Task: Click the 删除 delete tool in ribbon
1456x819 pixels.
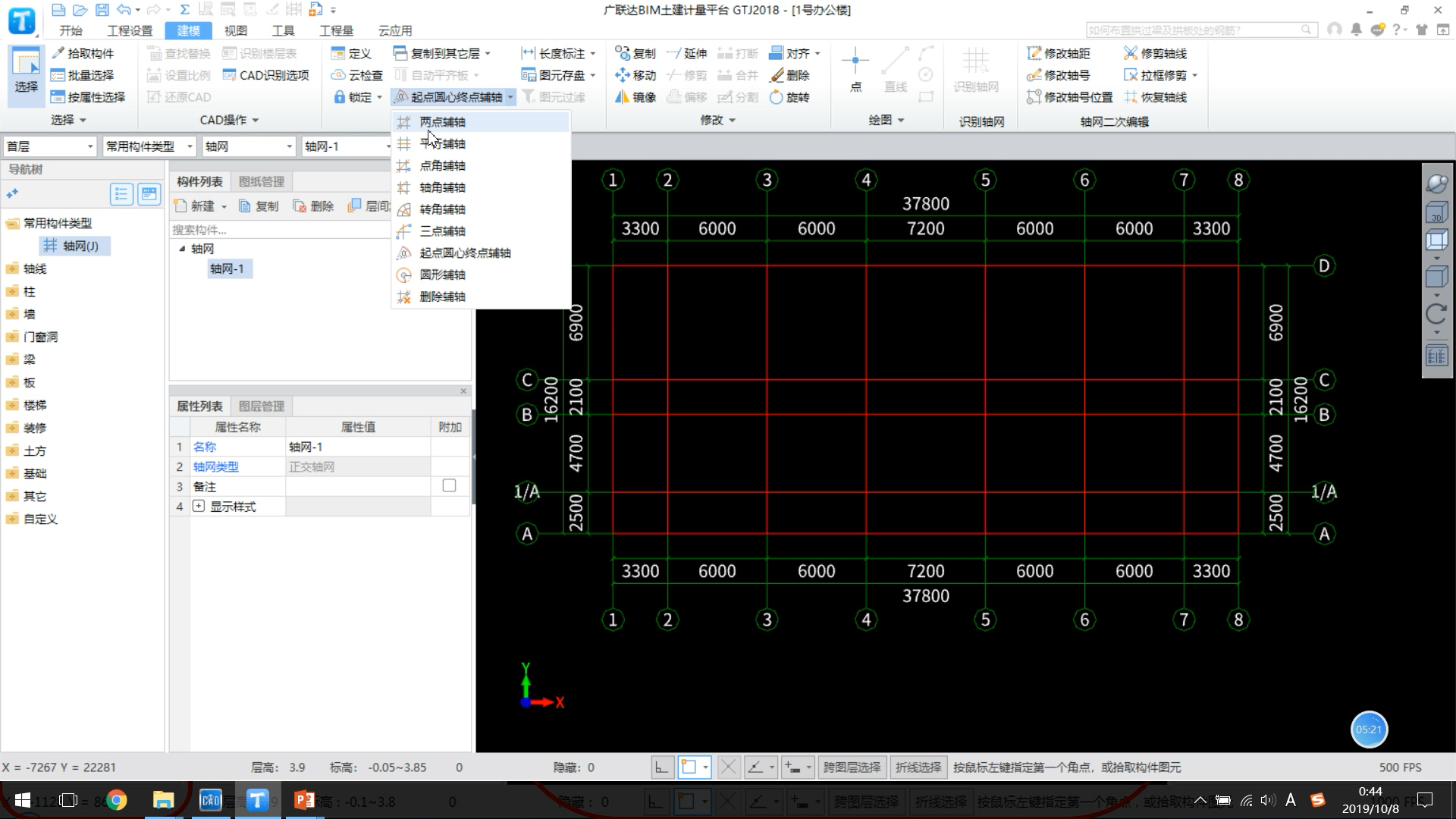Action: coord(789,75)
